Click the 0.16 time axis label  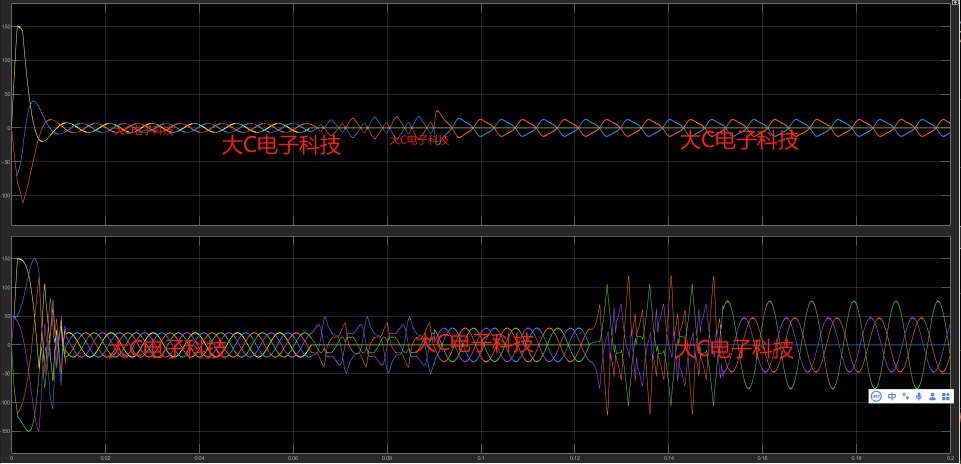click(x=763, y=458)
